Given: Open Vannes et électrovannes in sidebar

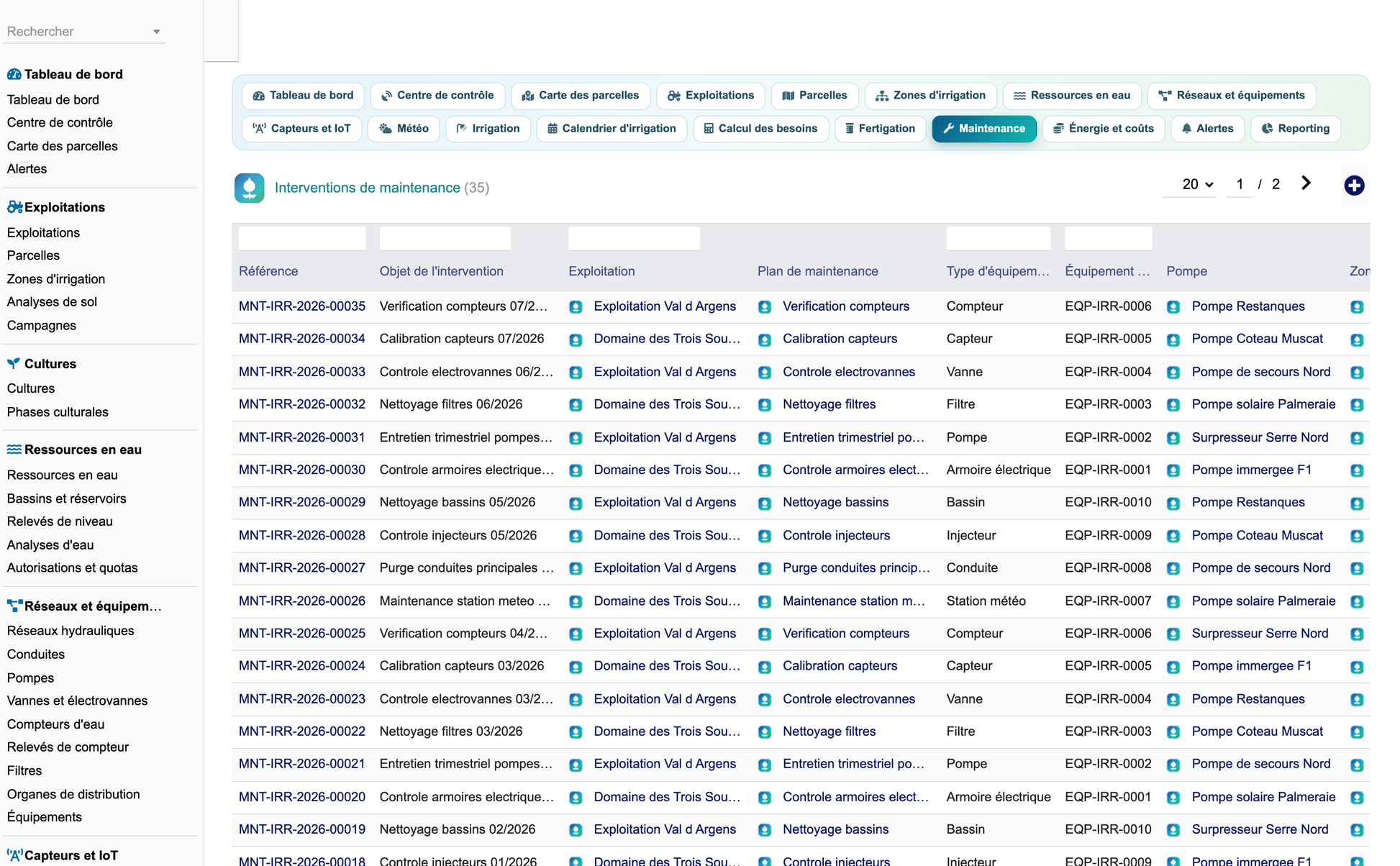Looking at the screenshot, I should point(77,701).
